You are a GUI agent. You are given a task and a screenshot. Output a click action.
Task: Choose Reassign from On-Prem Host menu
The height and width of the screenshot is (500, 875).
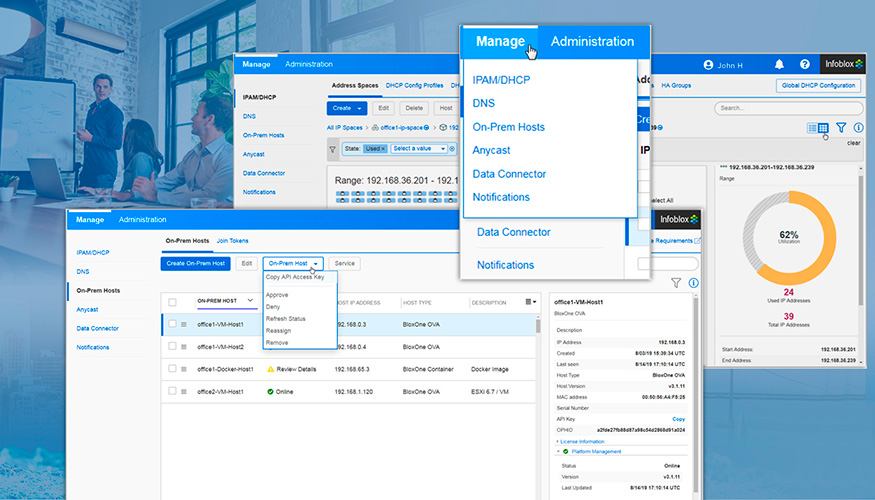278,330
